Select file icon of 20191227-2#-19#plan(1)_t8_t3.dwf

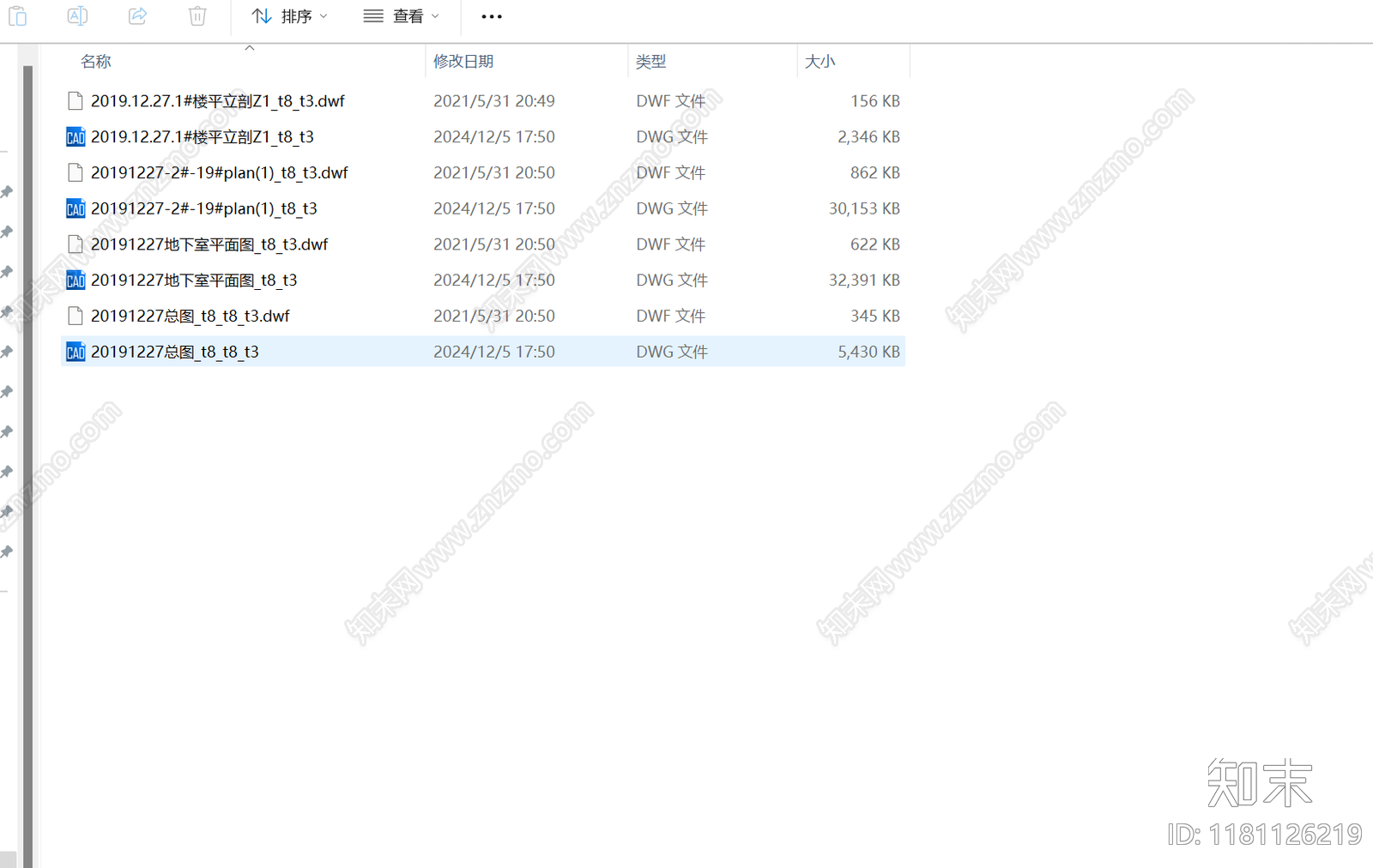click(x=76, y=172)
